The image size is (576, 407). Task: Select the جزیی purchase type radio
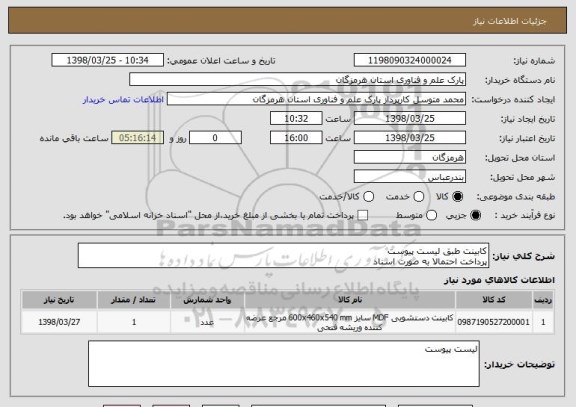click(x=475, y=215)
